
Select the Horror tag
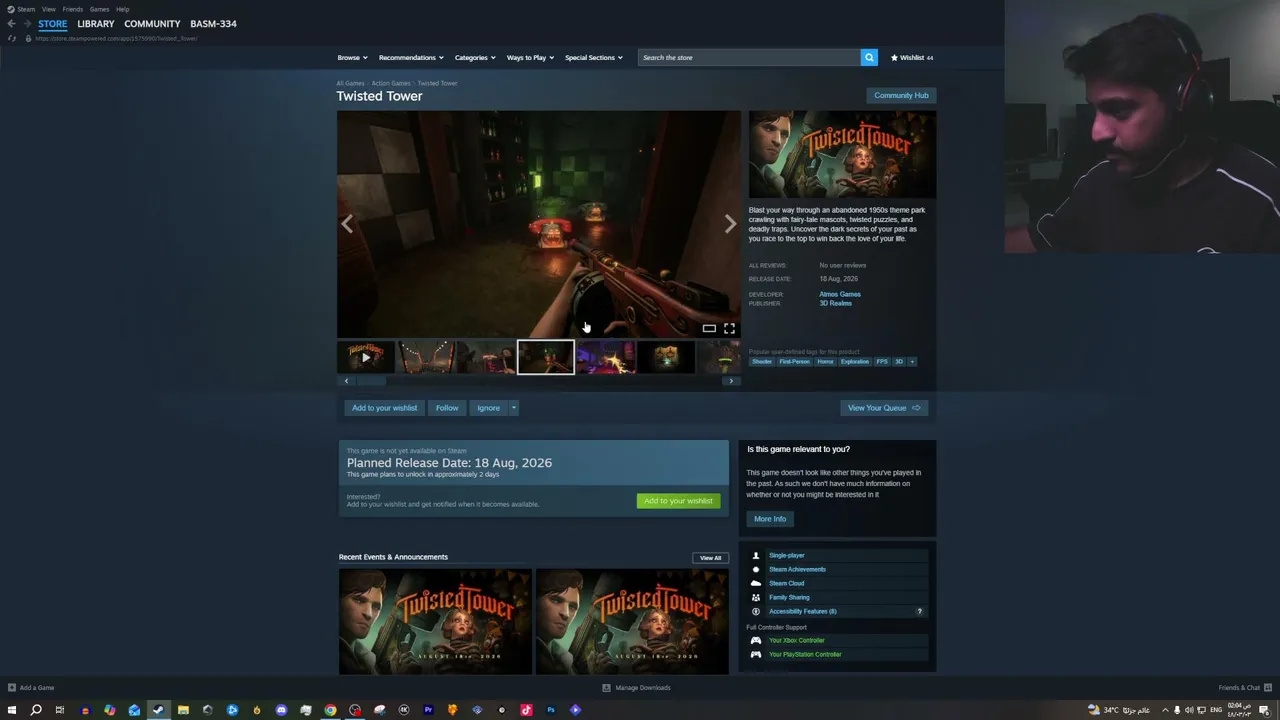click(x=825, y=362)
